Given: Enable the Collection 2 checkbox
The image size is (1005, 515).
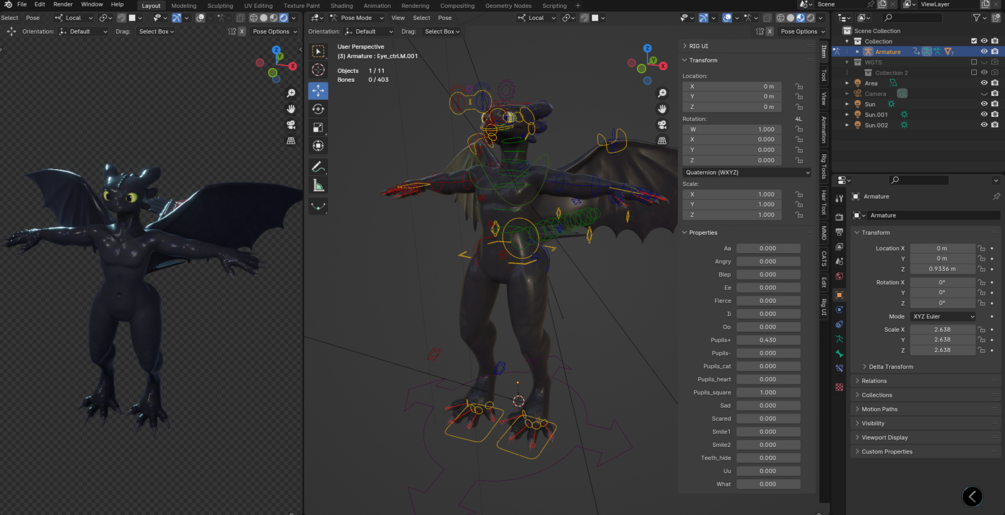Looking at the screenshot, I should coord(974,72).
